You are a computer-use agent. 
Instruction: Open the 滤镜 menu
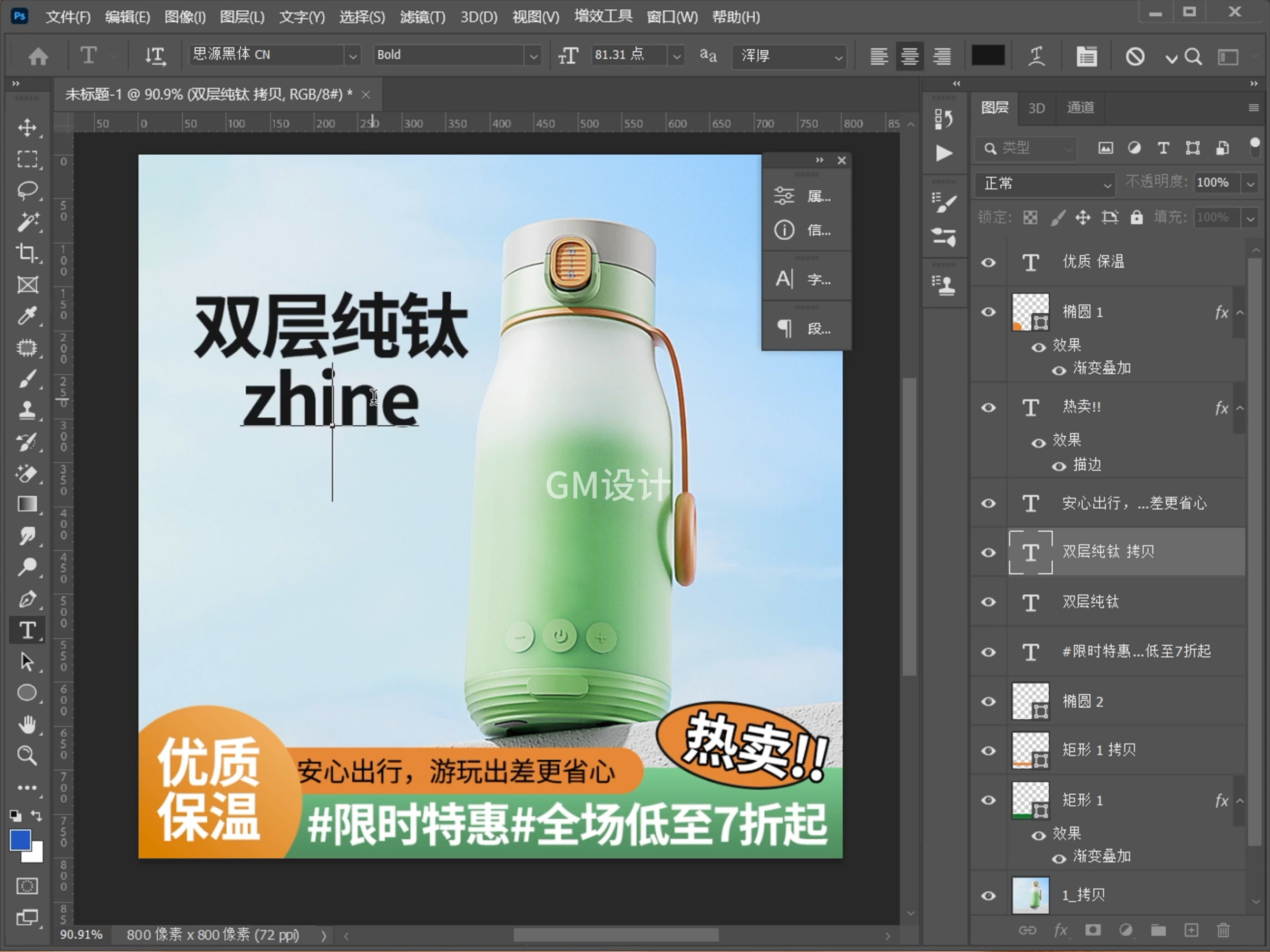click(422, 17)
